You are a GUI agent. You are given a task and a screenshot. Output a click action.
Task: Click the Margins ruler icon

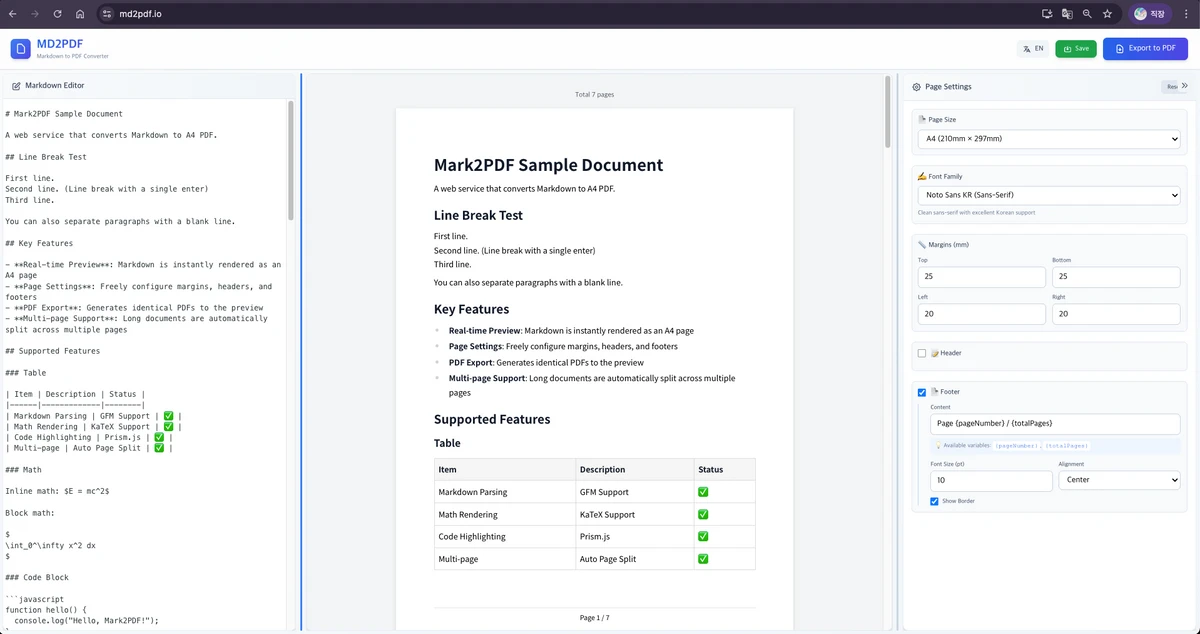[x=922, y=244]
